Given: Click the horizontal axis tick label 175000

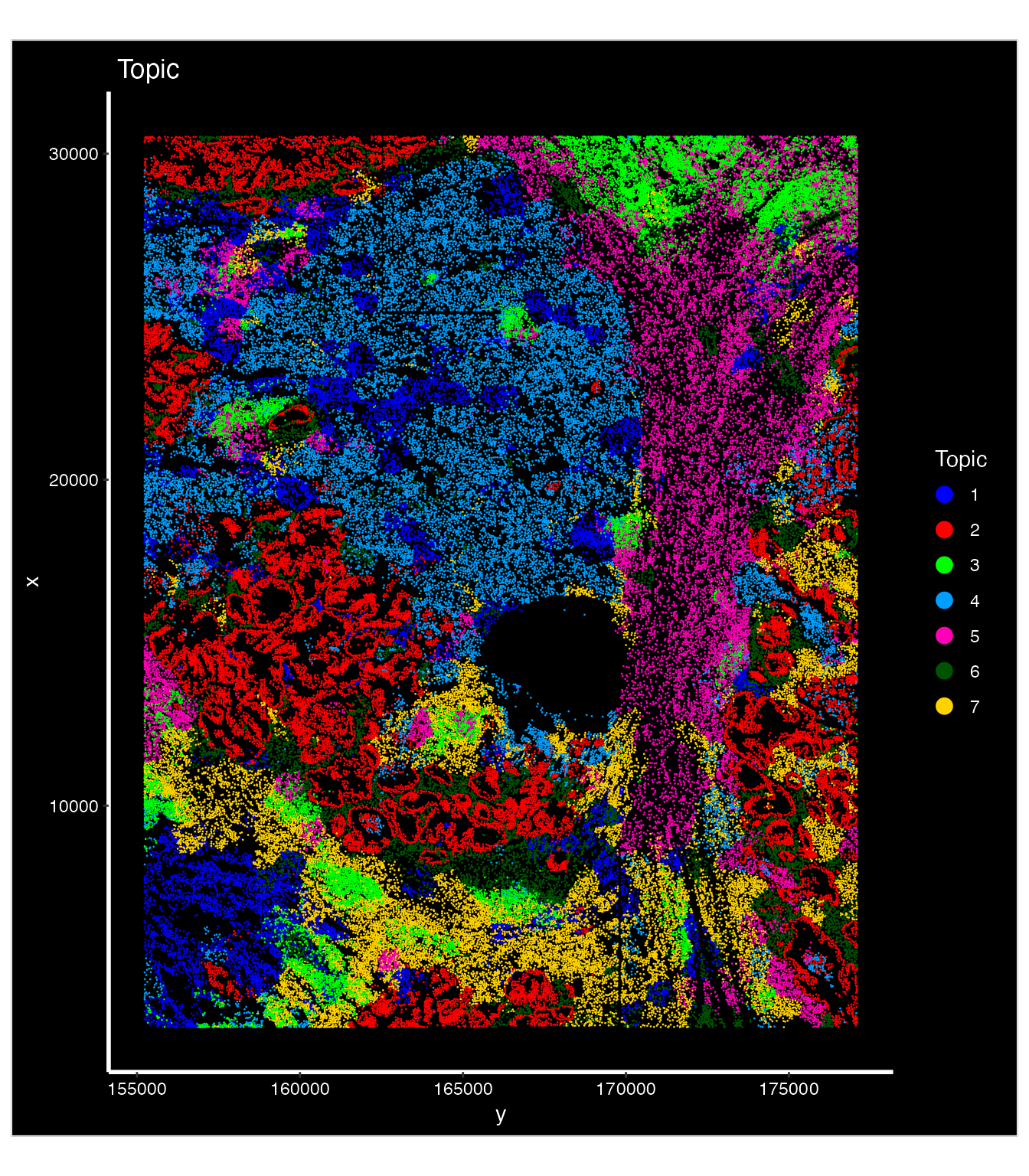Looking at the screenshot, I should click(789, 1089).
